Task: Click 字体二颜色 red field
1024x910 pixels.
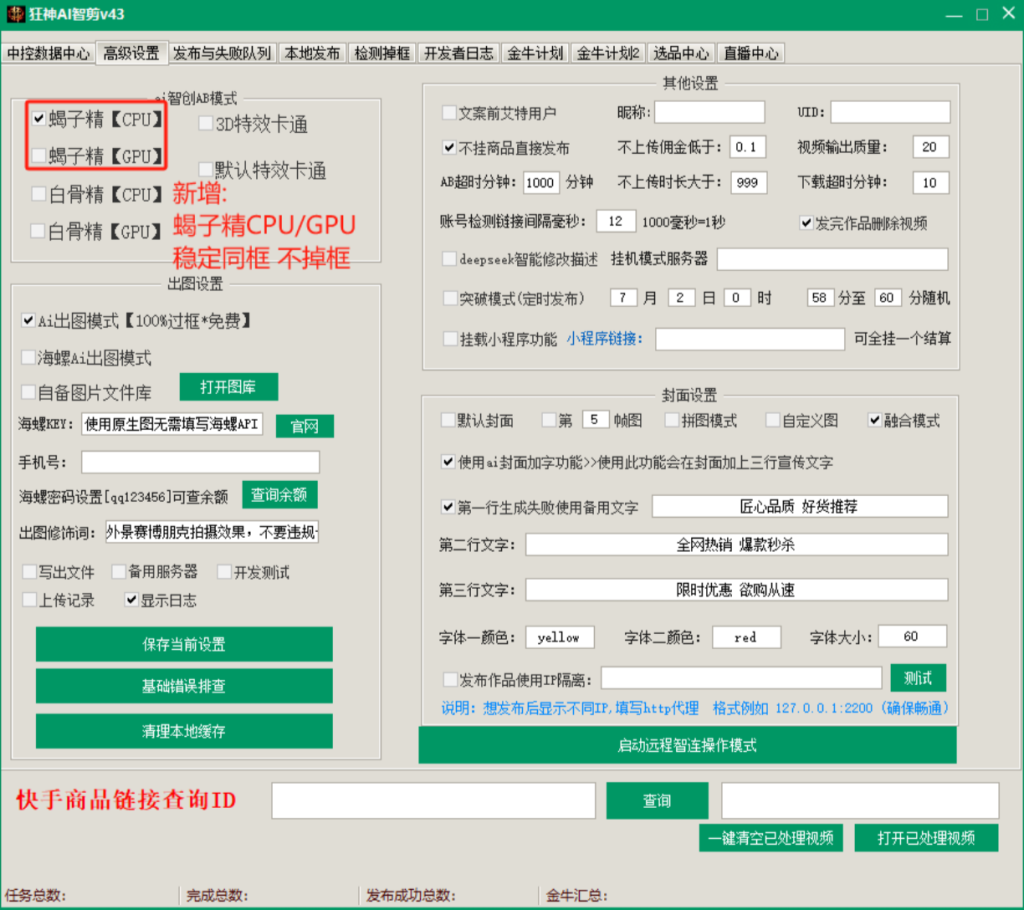Action: pos(746,637)
